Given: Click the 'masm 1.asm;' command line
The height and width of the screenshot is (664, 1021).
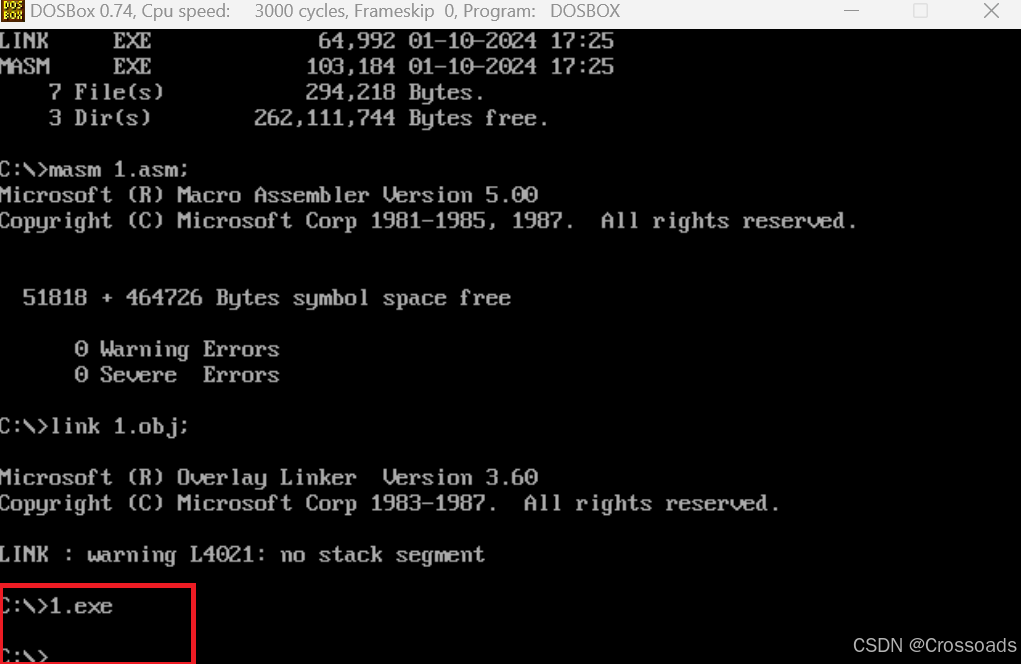Looking at the screenshot, I should pyautogui.click(x=94, y=169).
